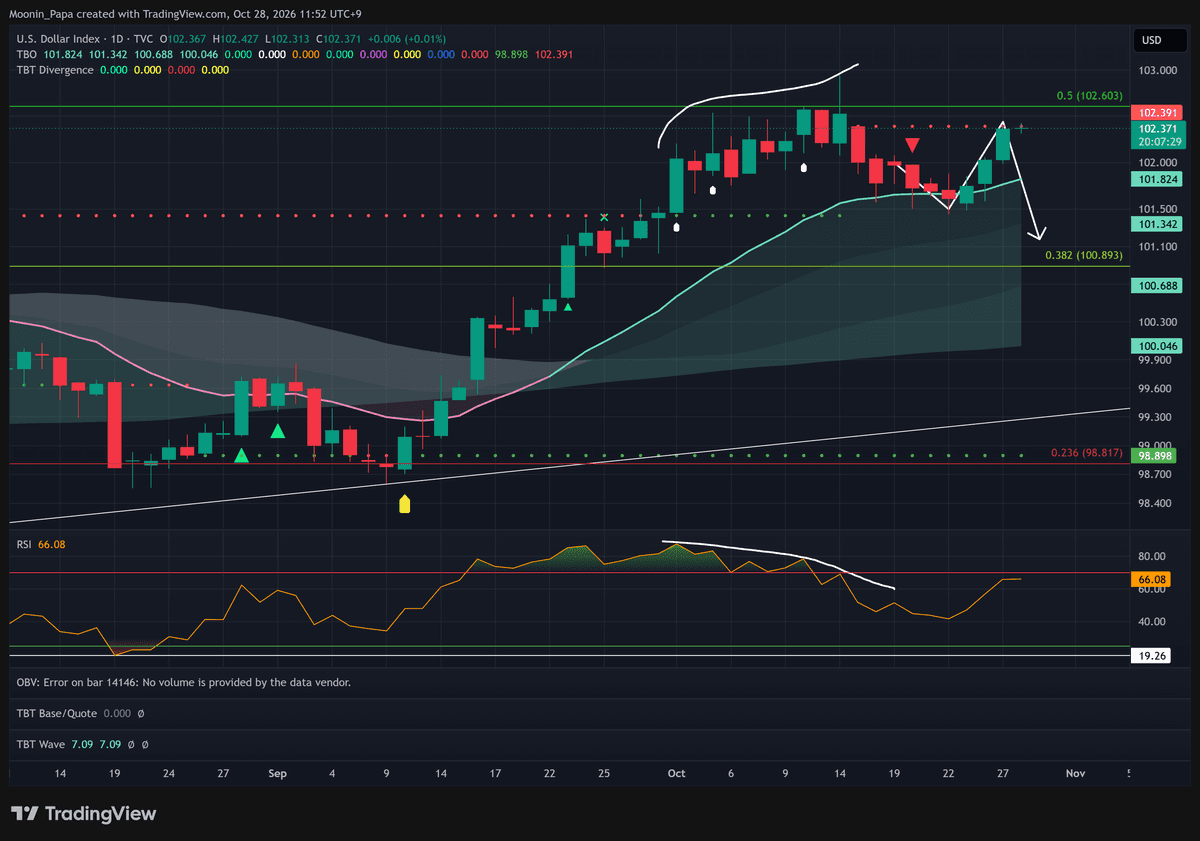Click the 0.5 (102.603) Fibonacci label
This screenshot has width=1200, height=841.
coord(1089,96)
